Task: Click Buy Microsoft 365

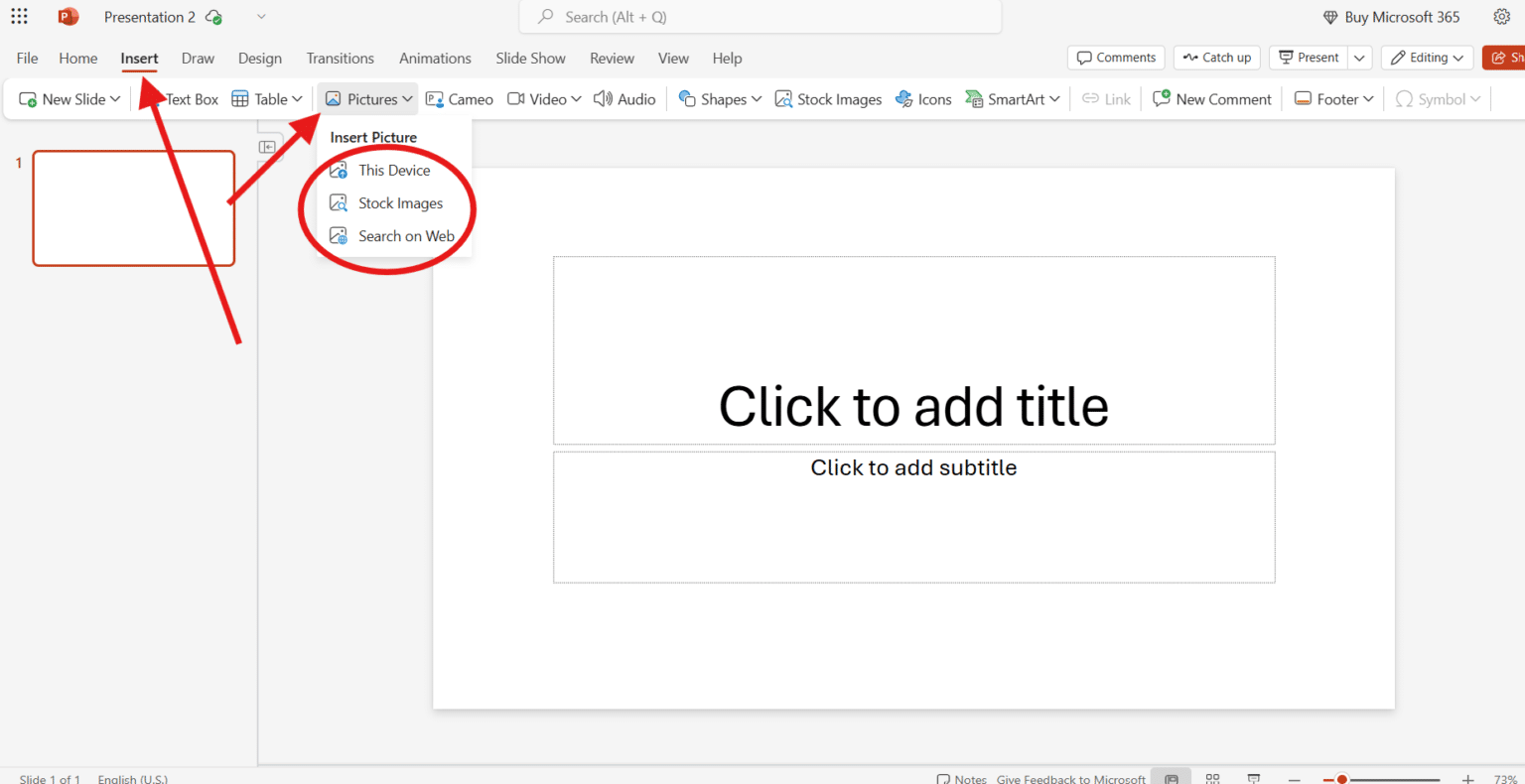Action: click(1391, 16)
